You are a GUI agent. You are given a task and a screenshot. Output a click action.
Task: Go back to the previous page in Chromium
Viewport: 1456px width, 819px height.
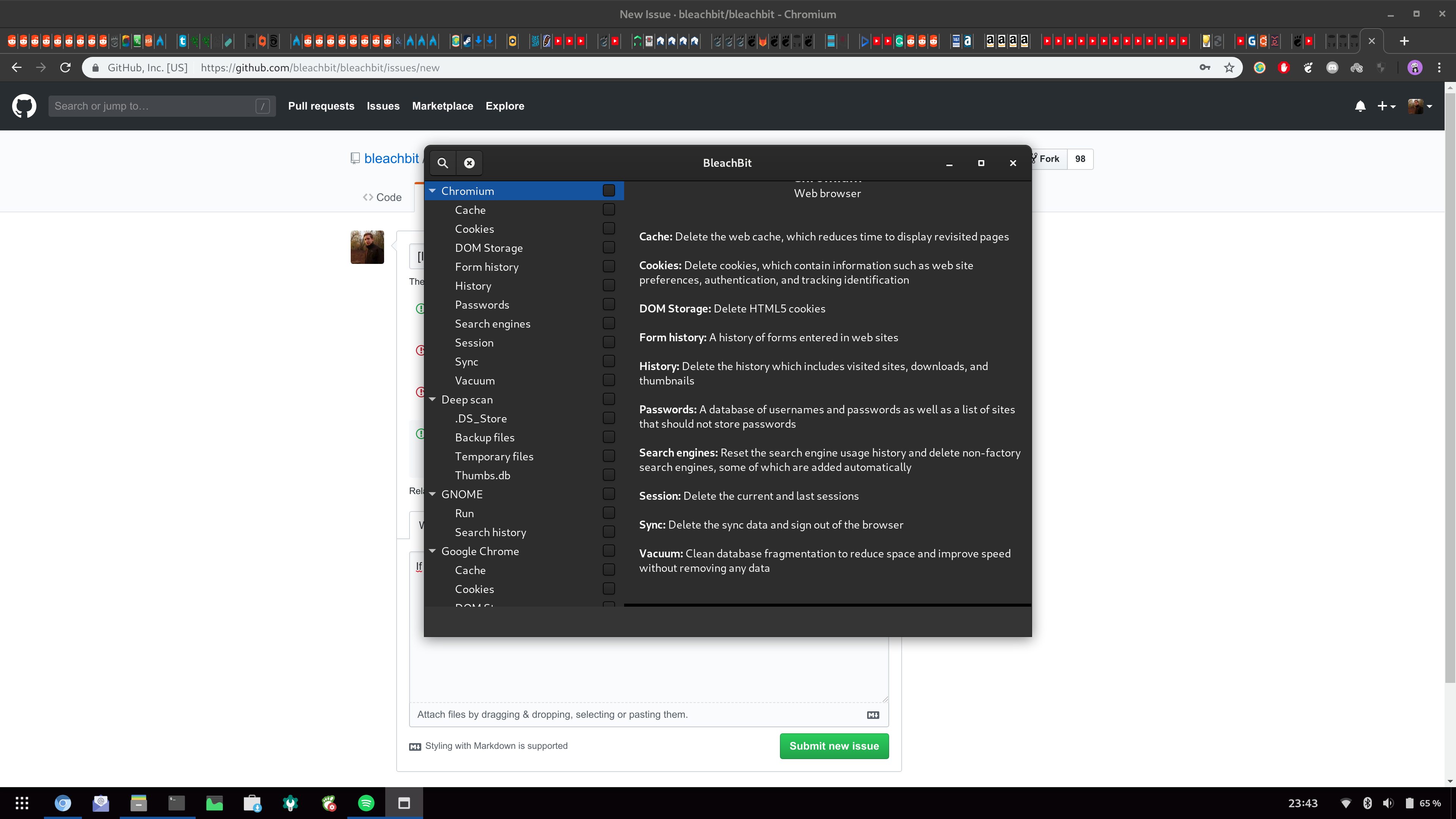pos(16,68)
